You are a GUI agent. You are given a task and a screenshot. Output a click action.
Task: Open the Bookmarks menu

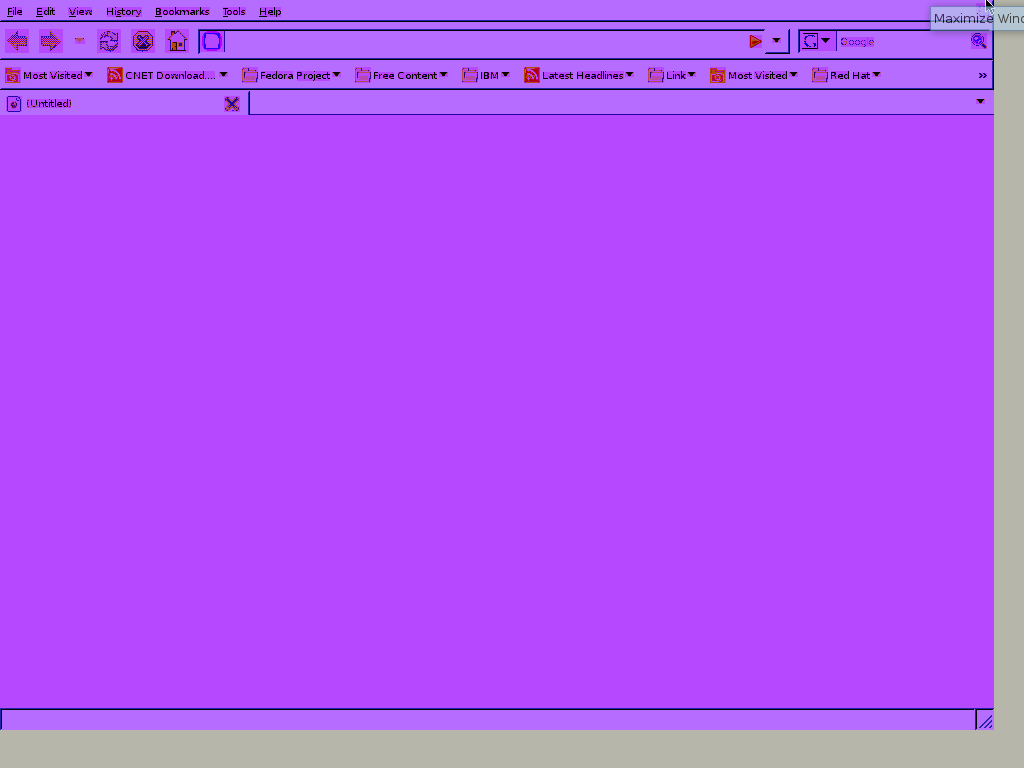coord(182,12)
